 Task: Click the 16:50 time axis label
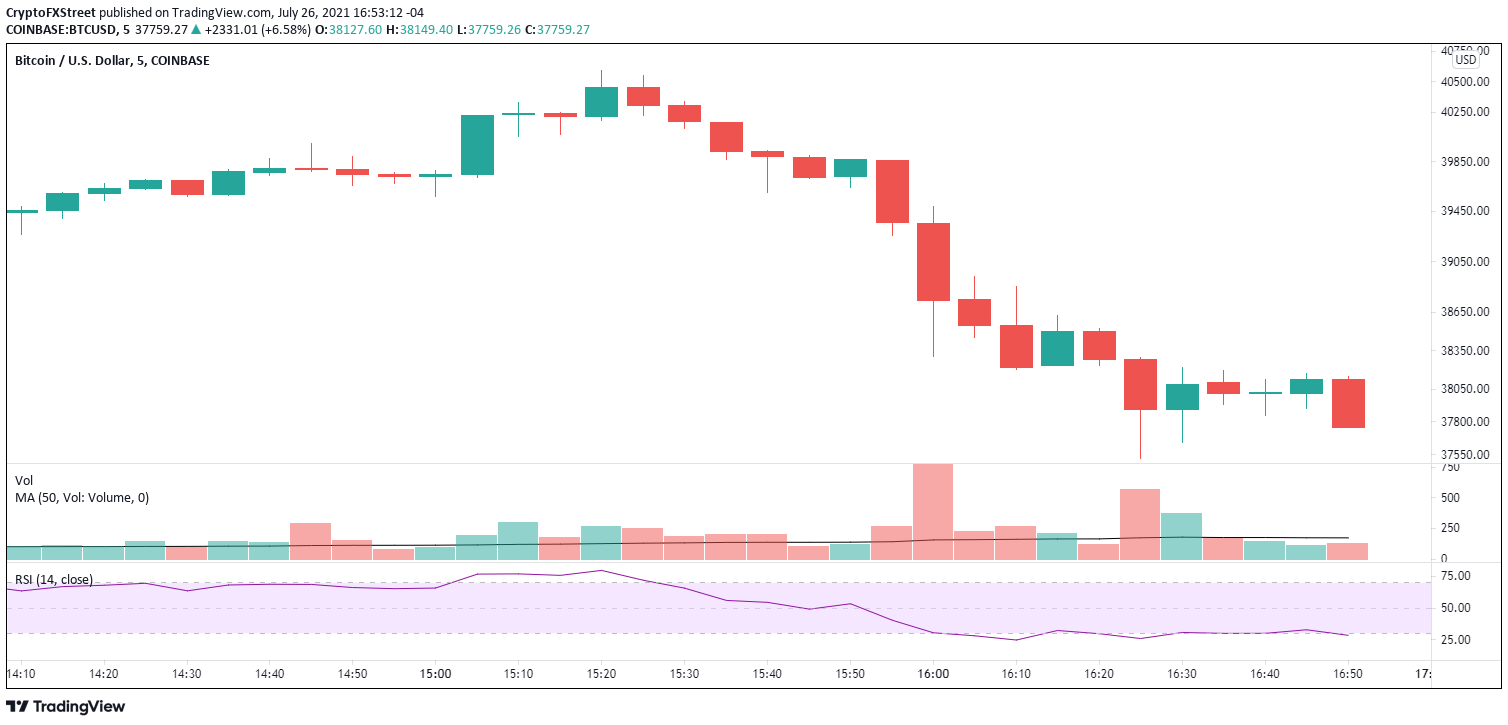(x=1347, y=674)
